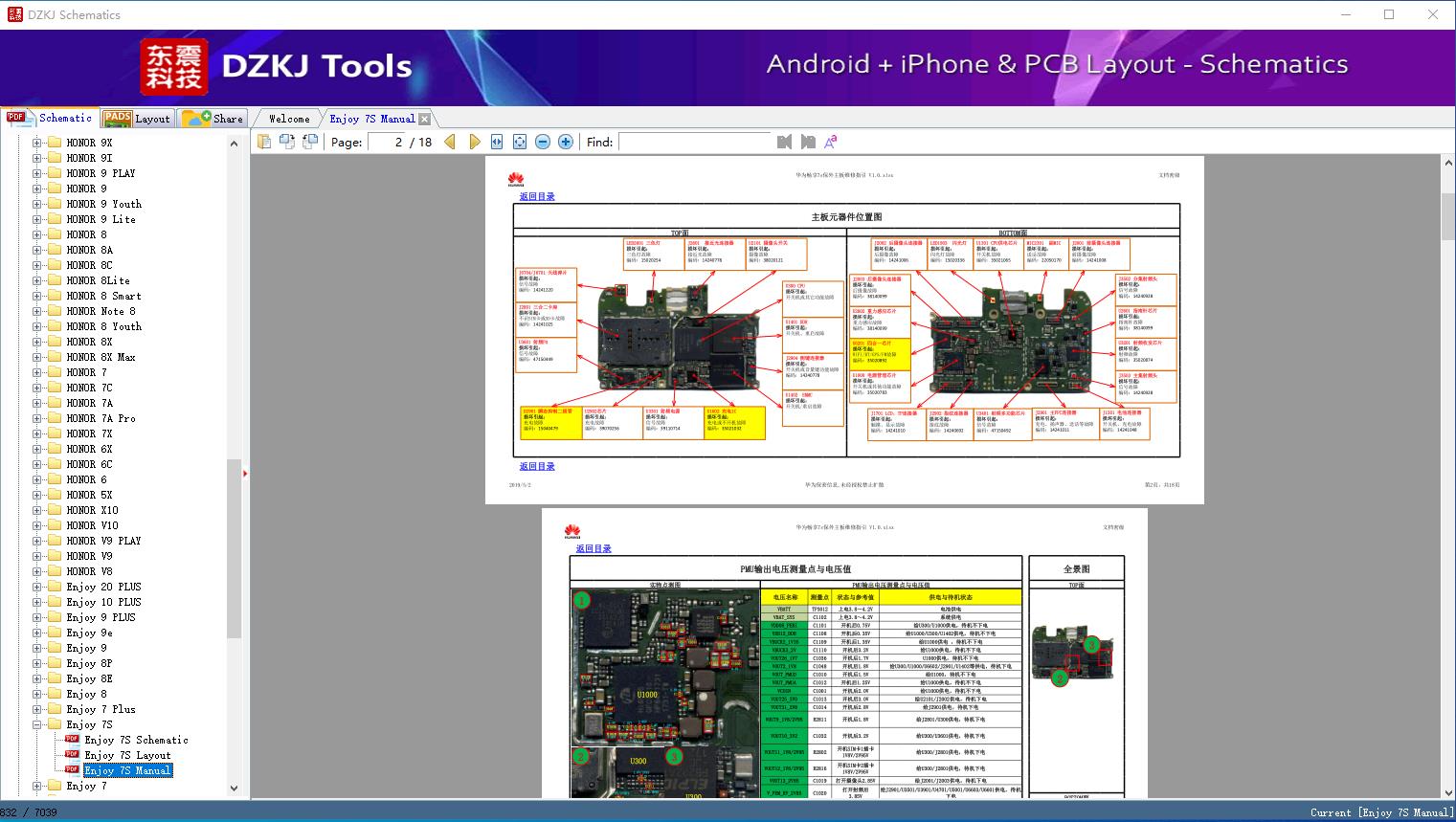1456x822 pixels.
Task: Fit the whole page in view
Action: pyautogui.click(x=520, y=142)
